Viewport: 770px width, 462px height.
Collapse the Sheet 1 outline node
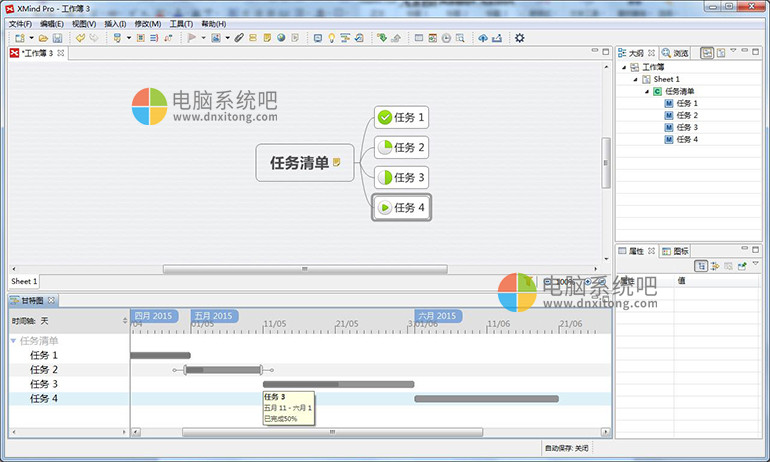coord(635,79)
